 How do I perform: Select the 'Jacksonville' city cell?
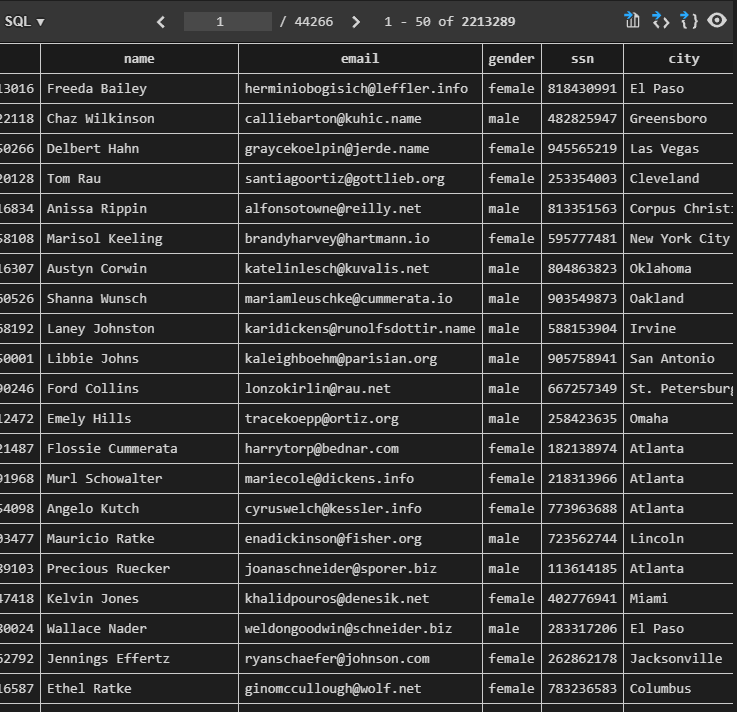tap(680, 658)
